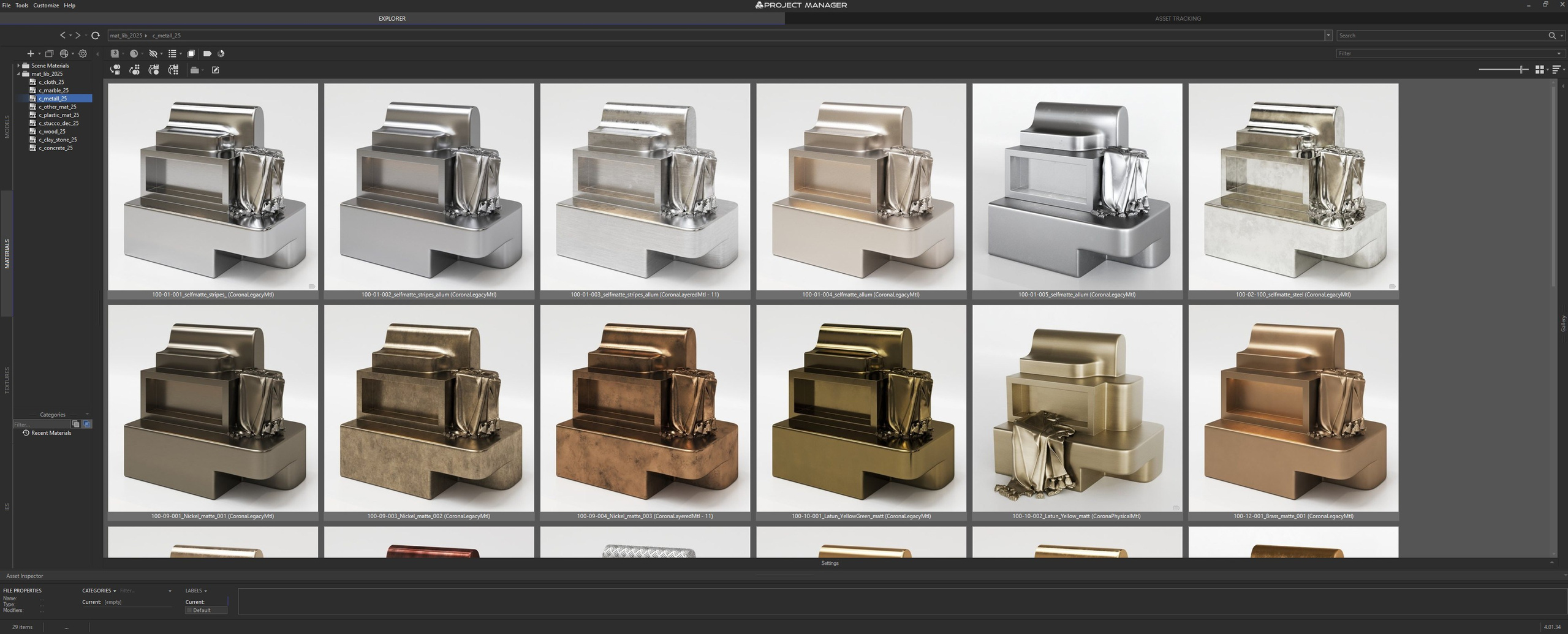Click the apply material to object icon
The image size is (1568, 634).
pyautogui.click(x=115, y=70)
